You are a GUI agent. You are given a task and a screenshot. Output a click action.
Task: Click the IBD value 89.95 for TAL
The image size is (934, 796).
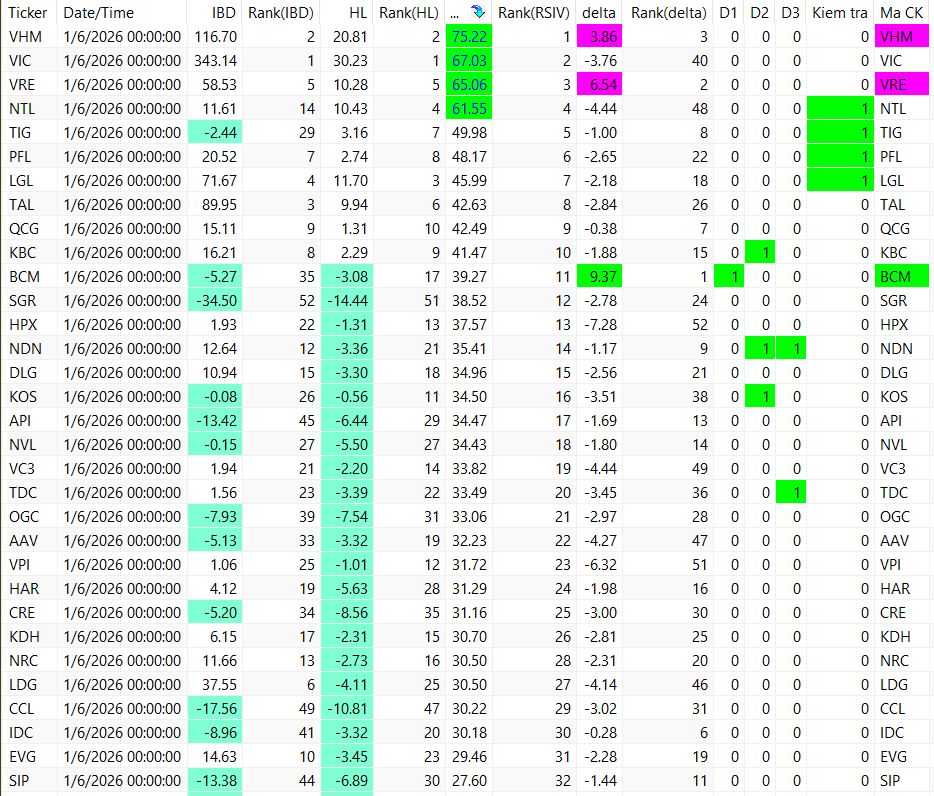[x=219, y=205]
